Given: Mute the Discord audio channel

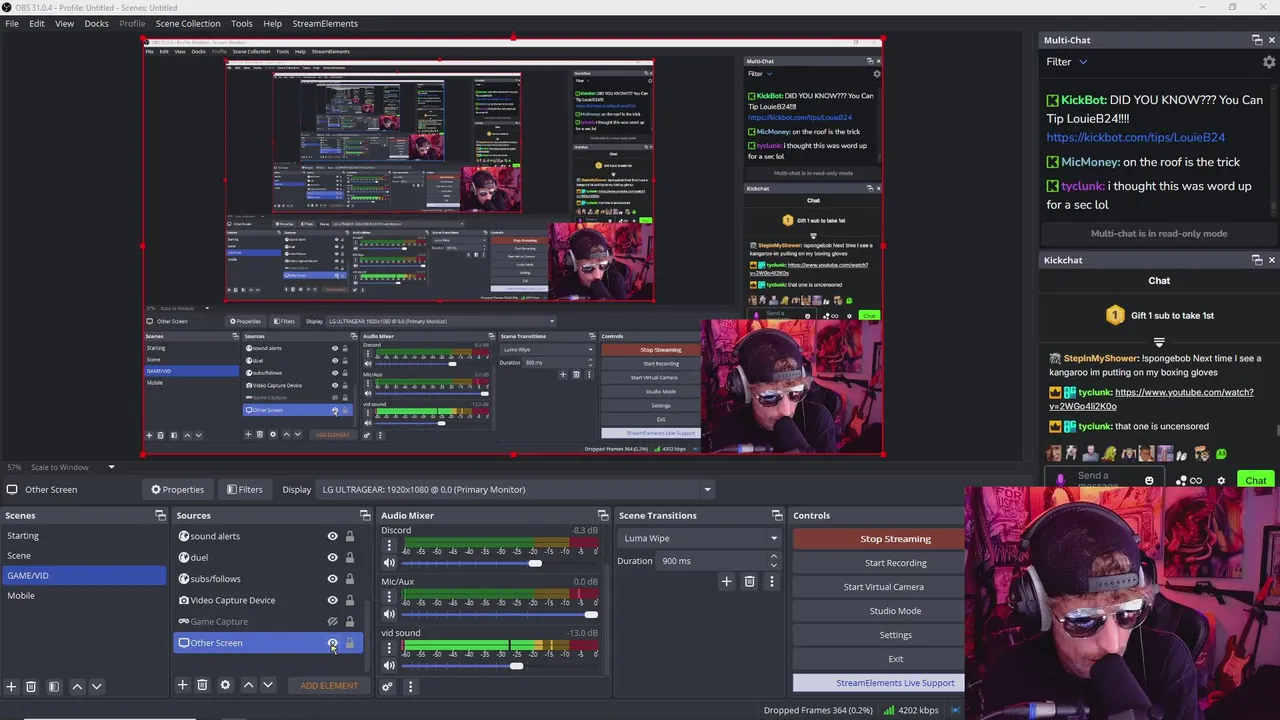Looking at the screenshot, I should [389, 563].
